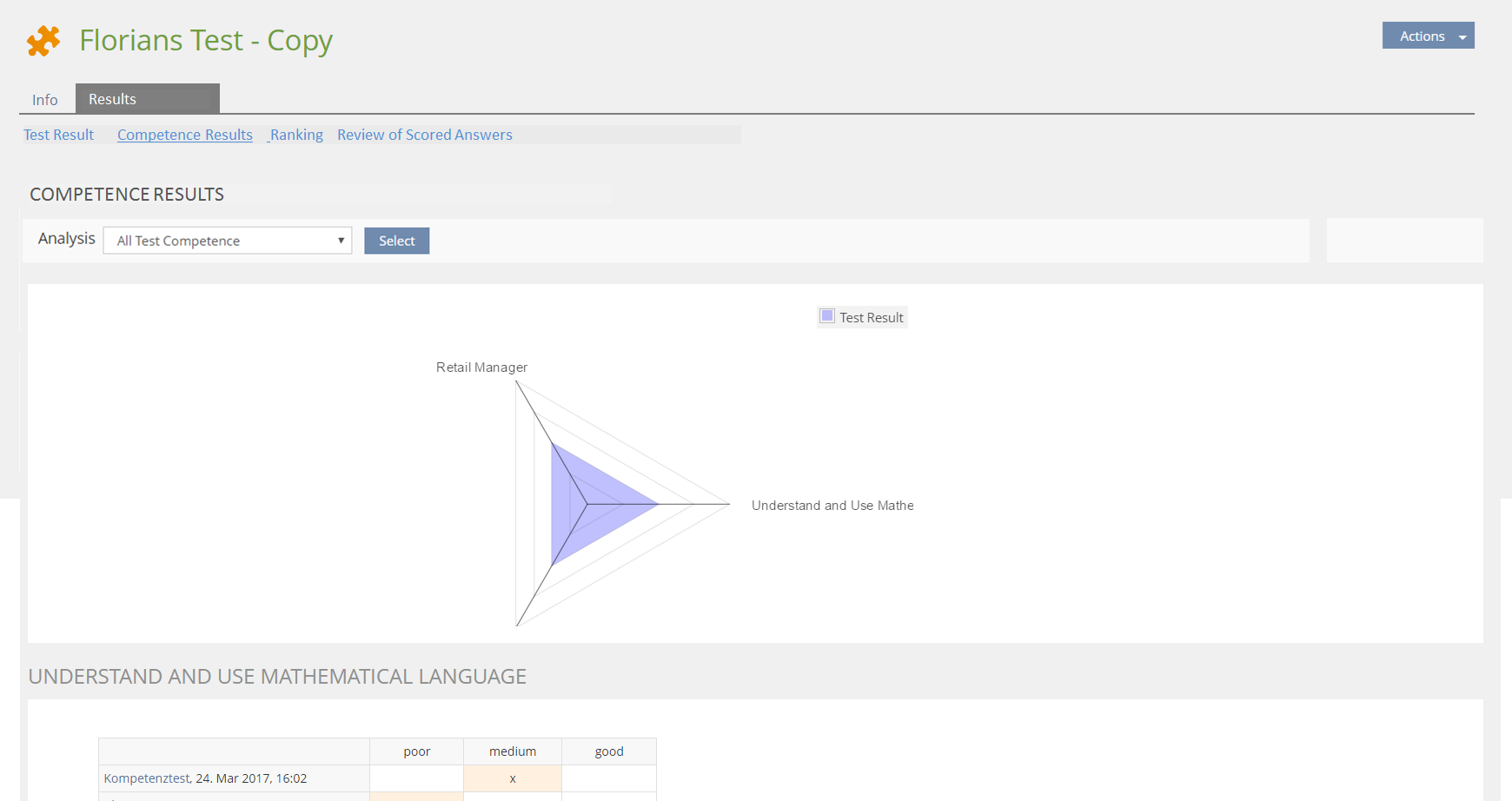Image resolution: width=1512 pixels, height=801 pixels.
Task: Click the 24. Mar 2017, 16:02 date text
Action: pyautogui.click(x=251, y=778)
